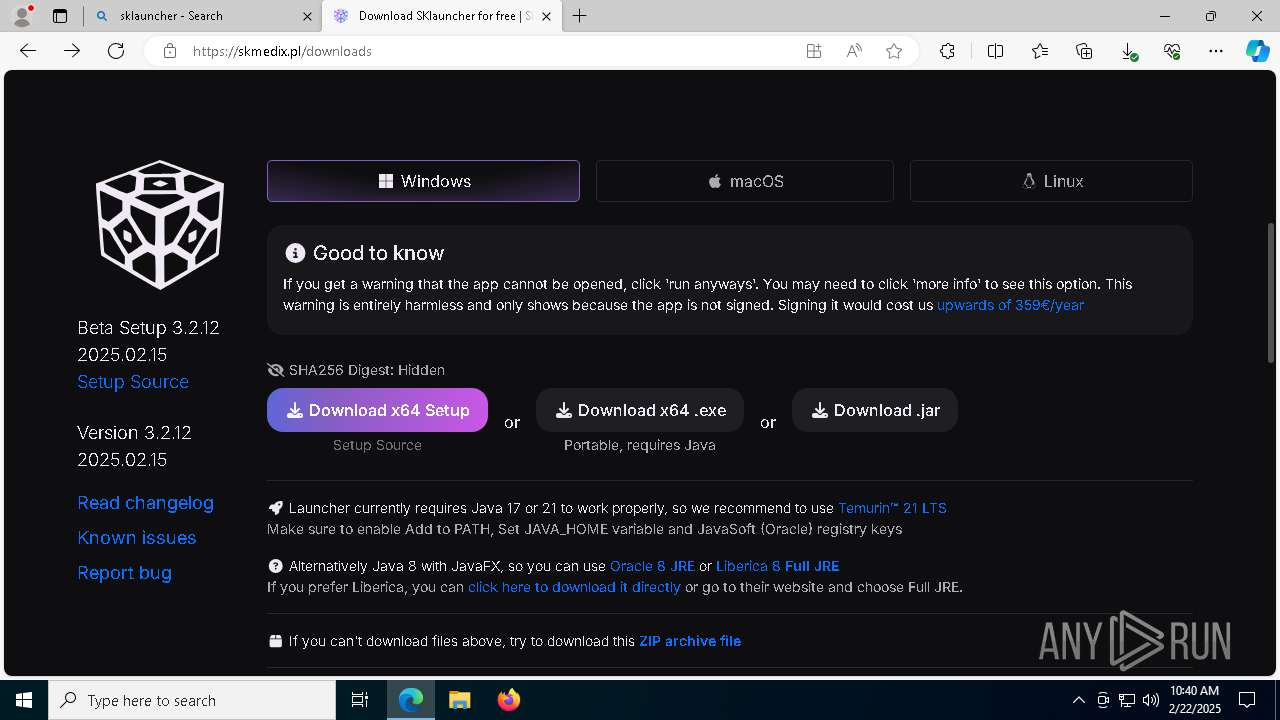Viewport: 1280px width, 720px height.
Task: Click the browser Back arrow
Action: [28, 51]
